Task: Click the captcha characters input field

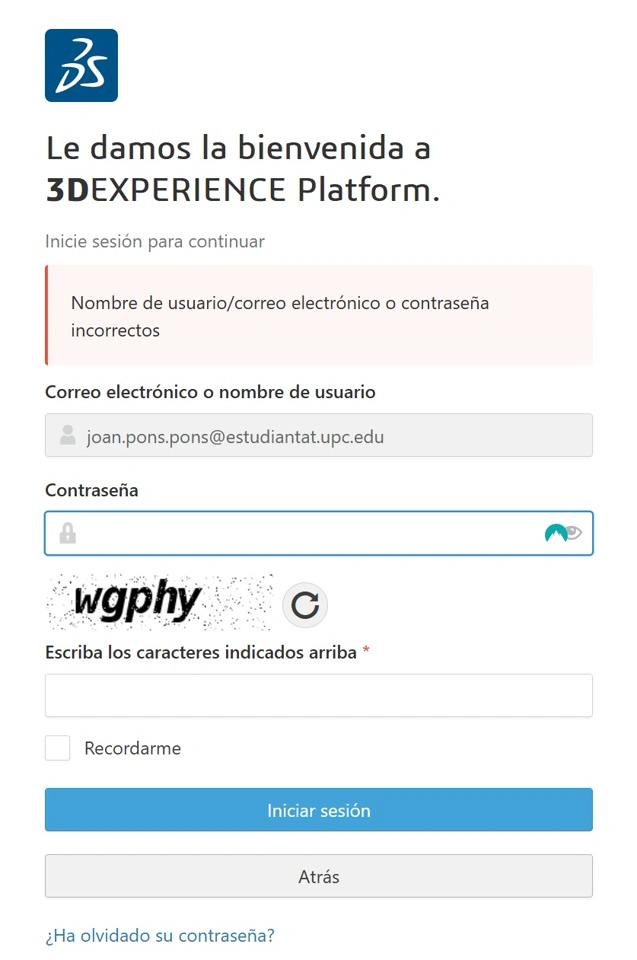Action: [x=318, y=695]
